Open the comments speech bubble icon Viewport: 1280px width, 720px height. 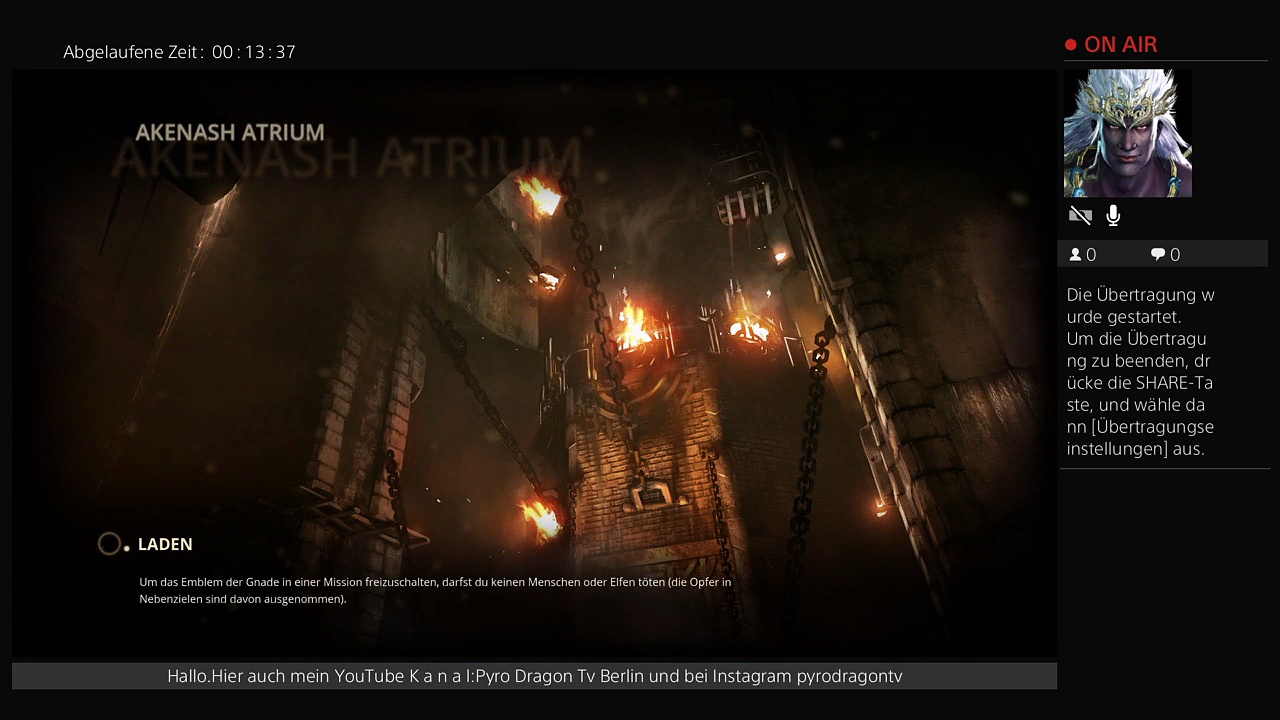coord(1158,255)
